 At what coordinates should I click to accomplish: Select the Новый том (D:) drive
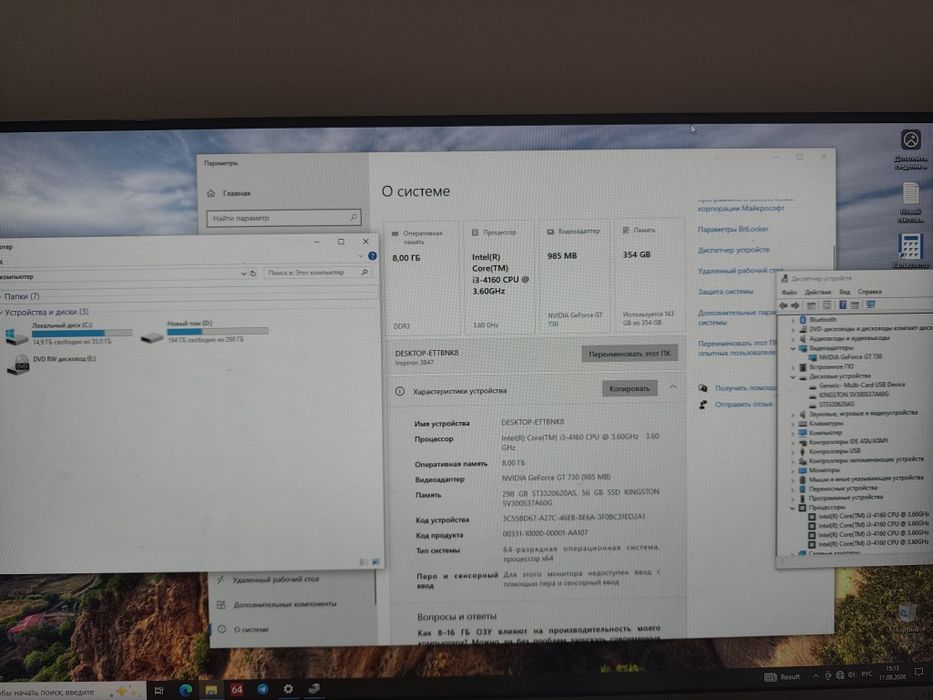pos(204,332)
